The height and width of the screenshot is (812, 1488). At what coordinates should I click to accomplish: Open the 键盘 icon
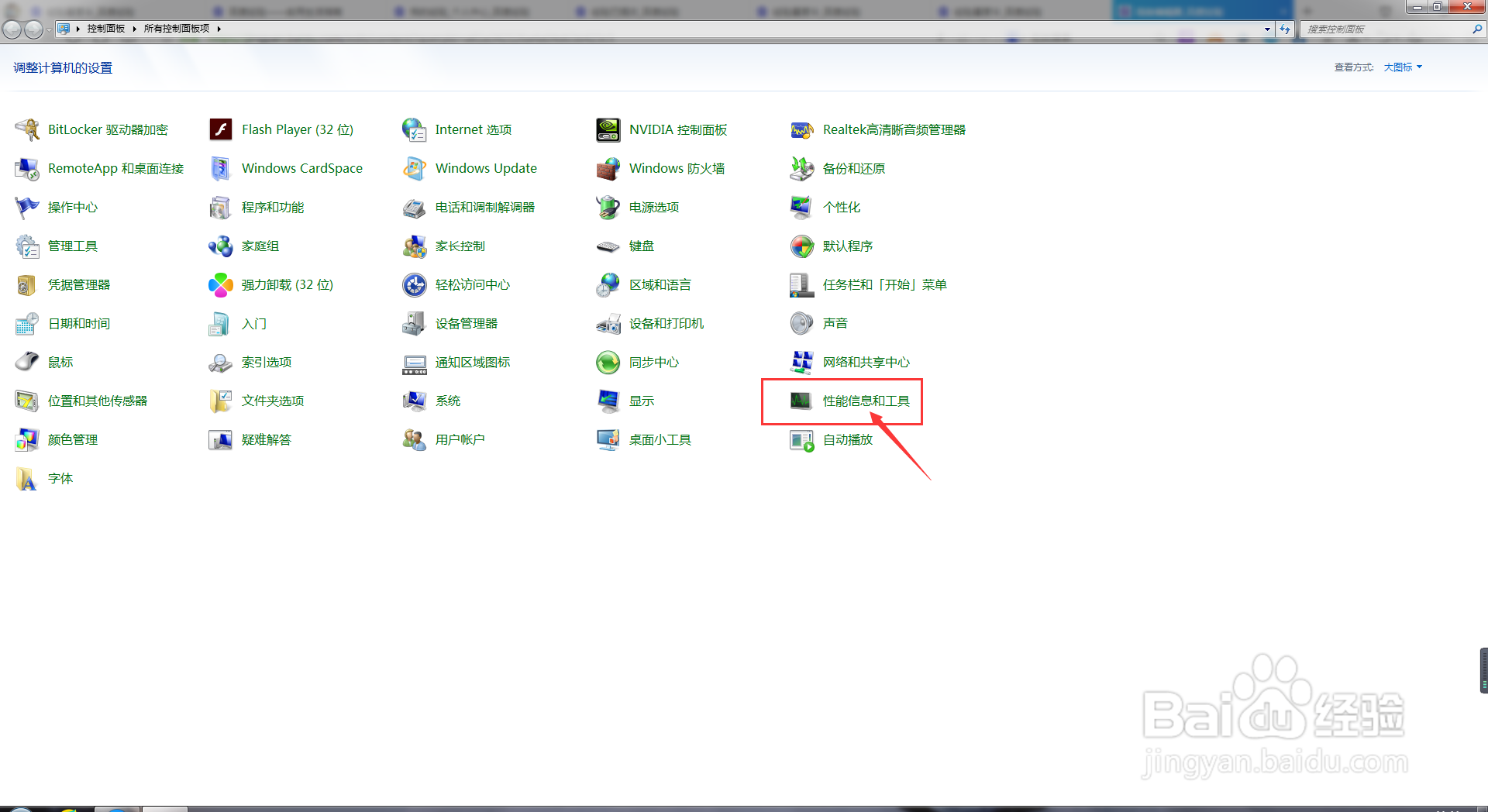[608, 246]
